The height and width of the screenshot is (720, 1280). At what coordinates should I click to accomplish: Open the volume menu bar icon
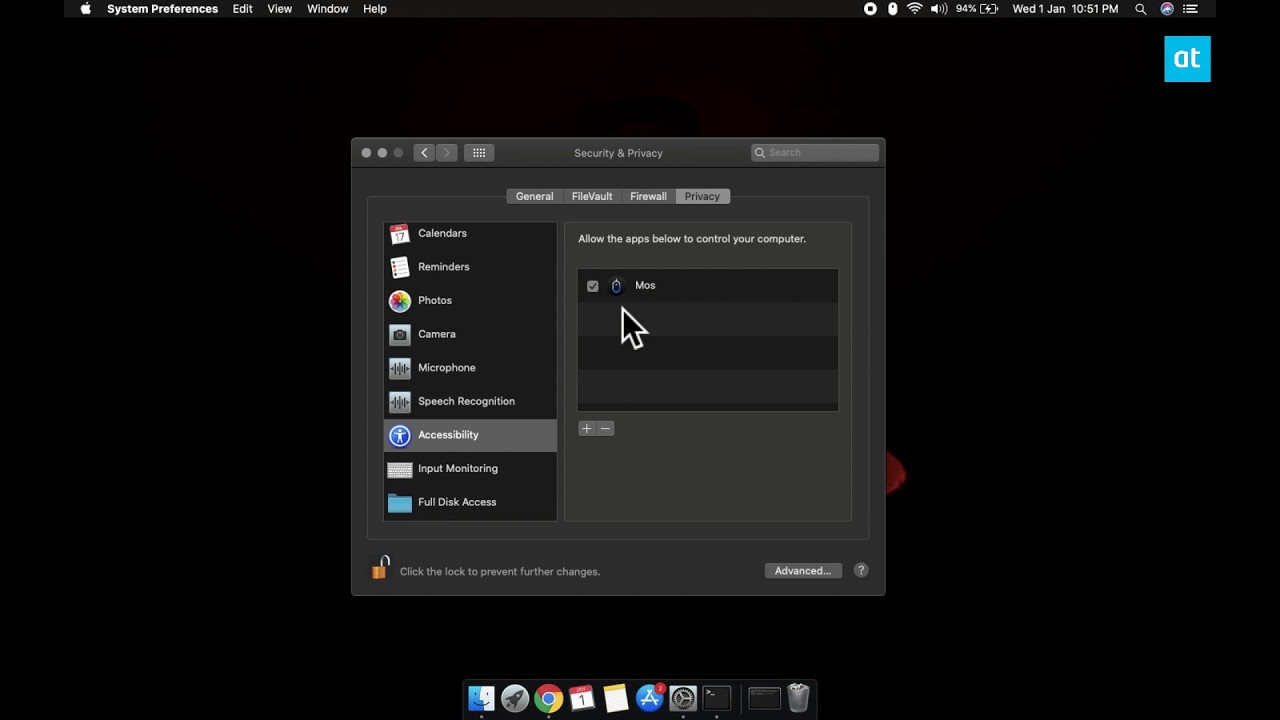coord(939,9)
